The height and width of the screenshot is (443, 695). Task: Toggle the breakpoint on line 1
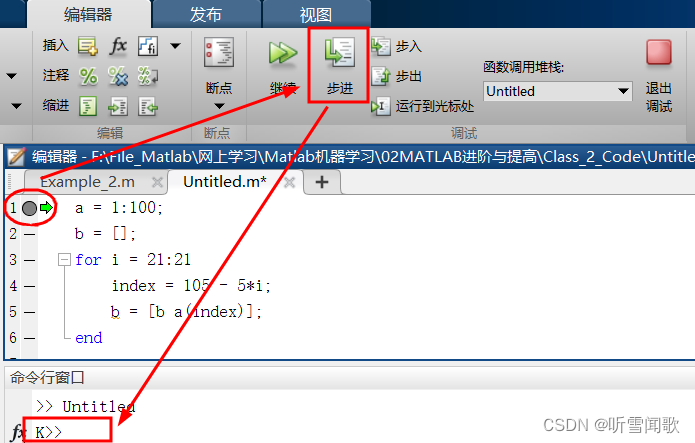point(29,208)
